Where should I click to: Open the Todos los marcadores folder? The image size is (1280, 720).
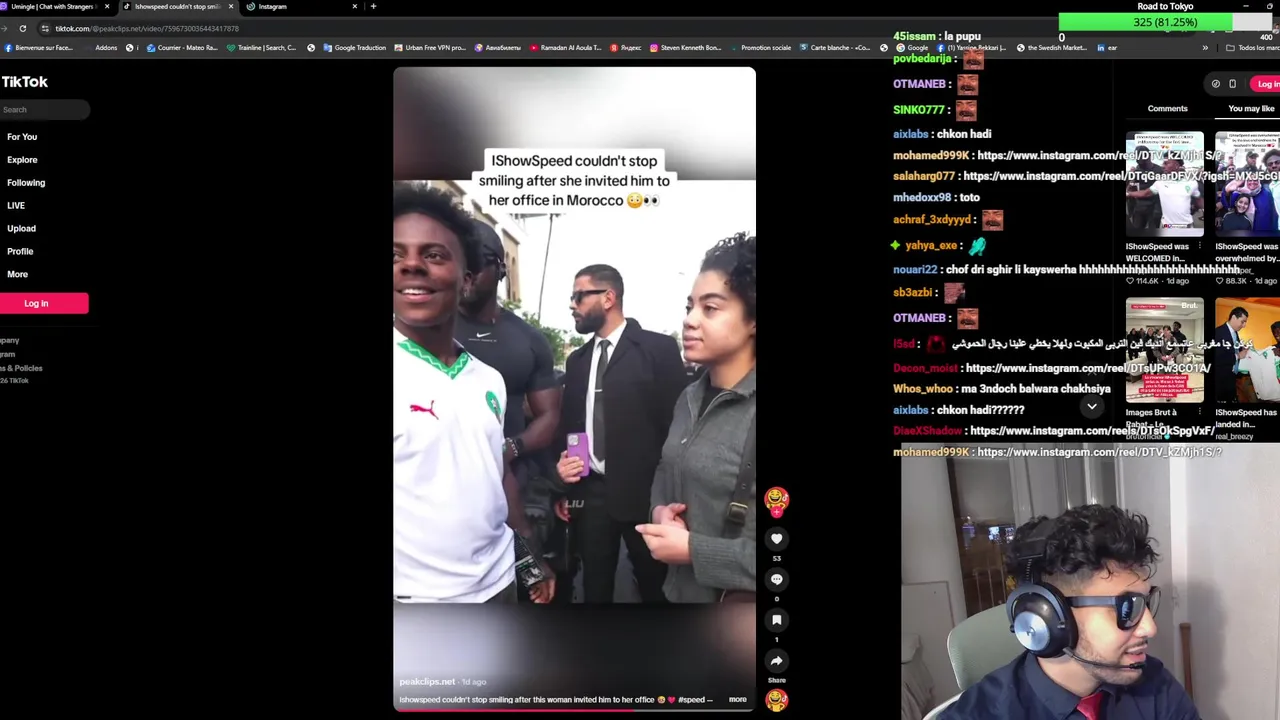[x=1253, y=47]
